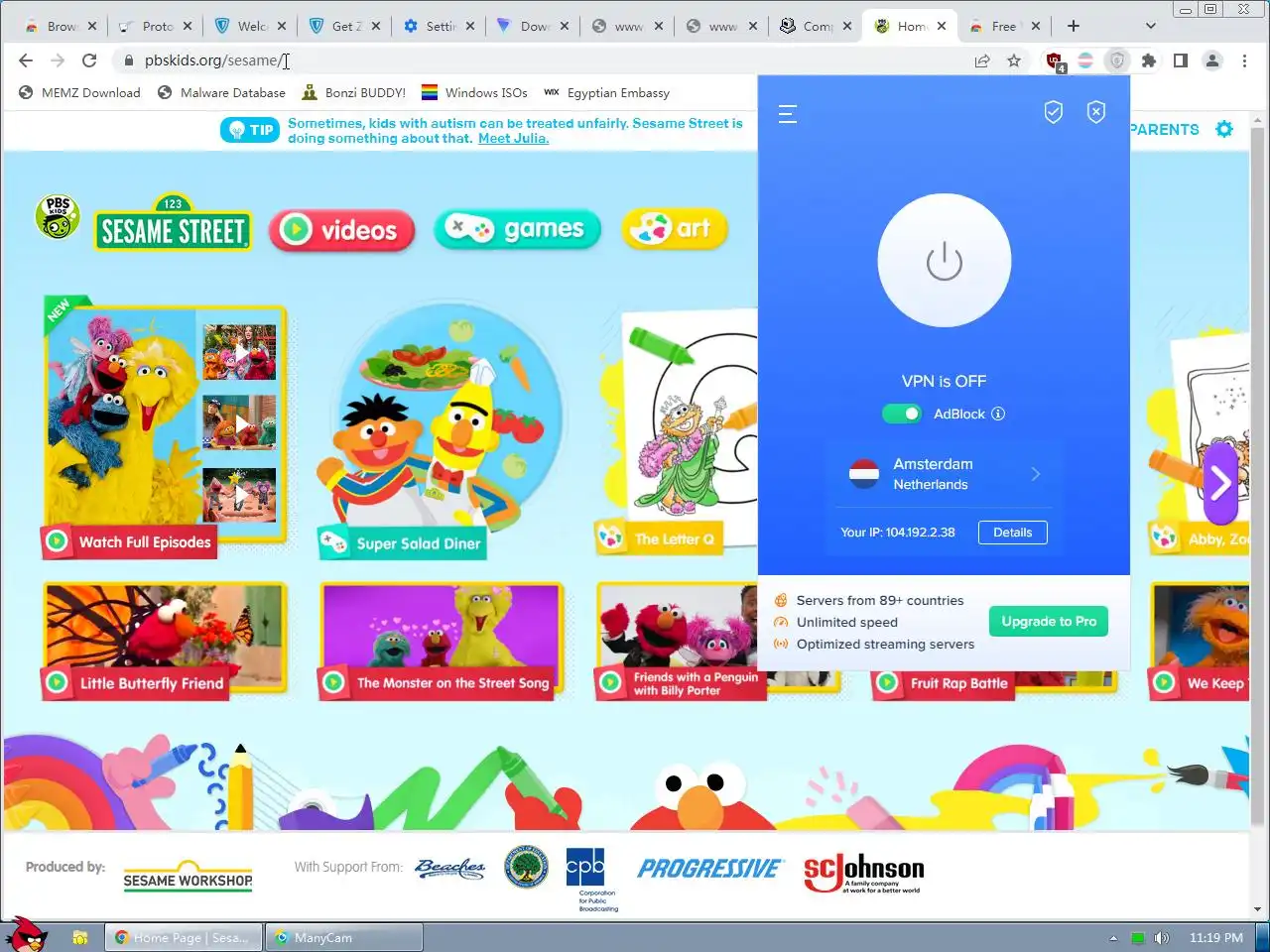Click the Details button beside the IP
Screen dimensions: 1270x952
[1013, 533]
